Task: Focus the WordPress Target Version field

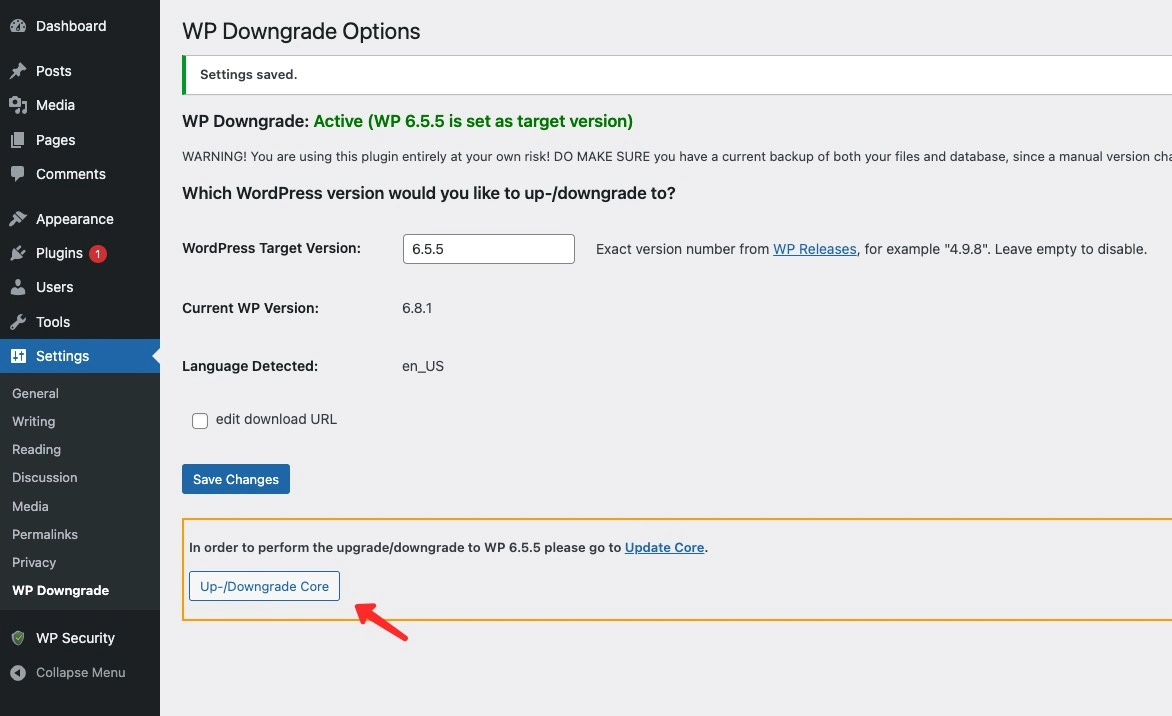Action: coord(489,249)
